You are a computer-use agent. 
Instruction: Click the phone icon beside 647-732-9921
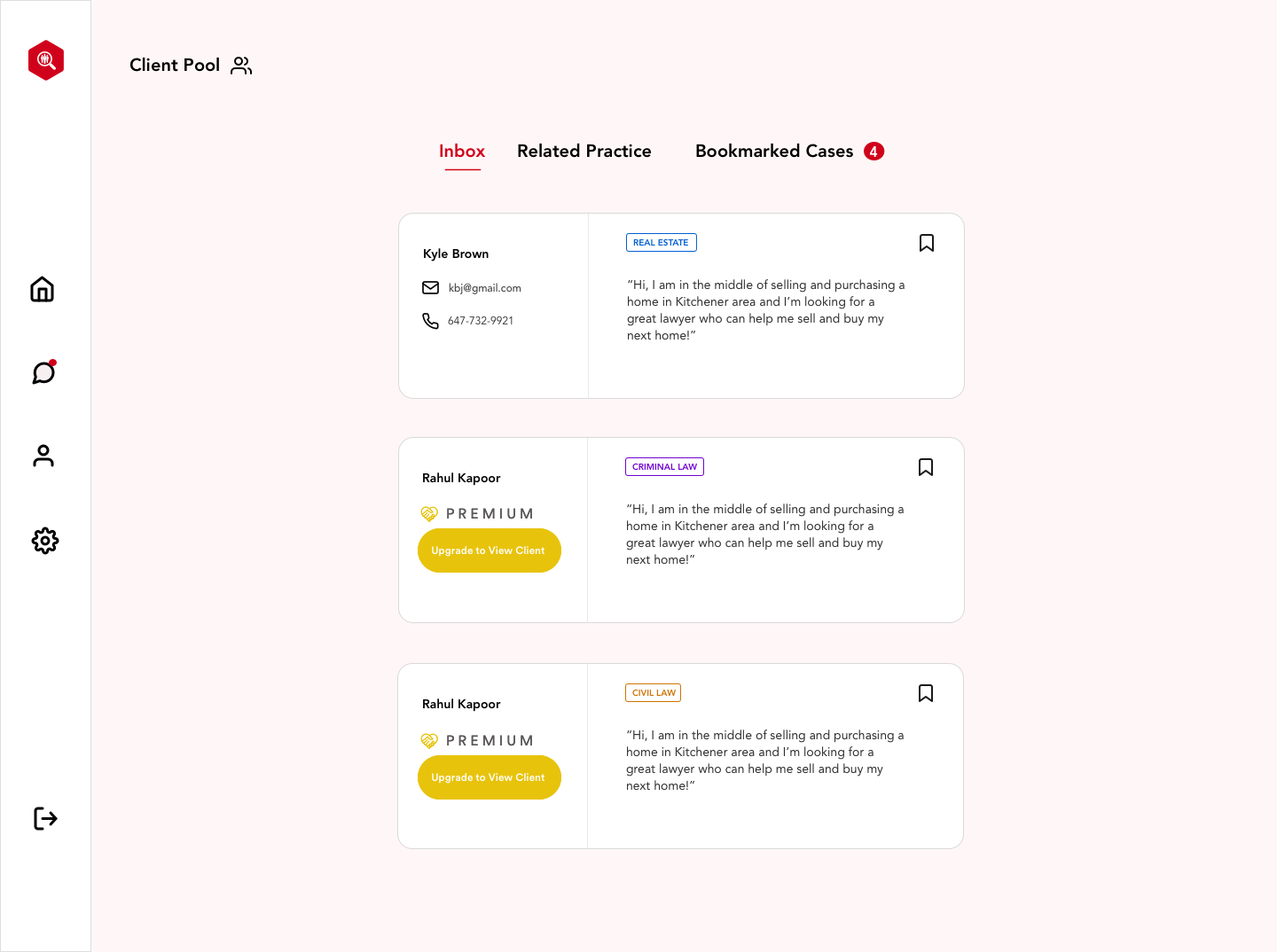(x=430, y=321)
